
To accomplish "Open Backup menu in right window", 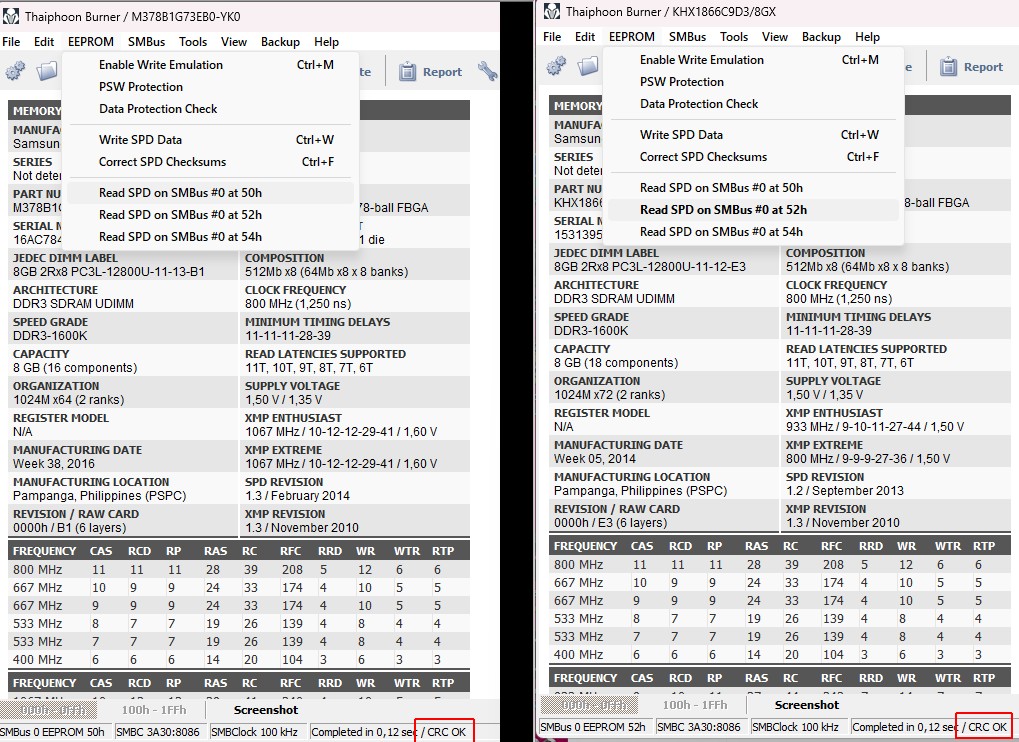I will click(821, 36).
